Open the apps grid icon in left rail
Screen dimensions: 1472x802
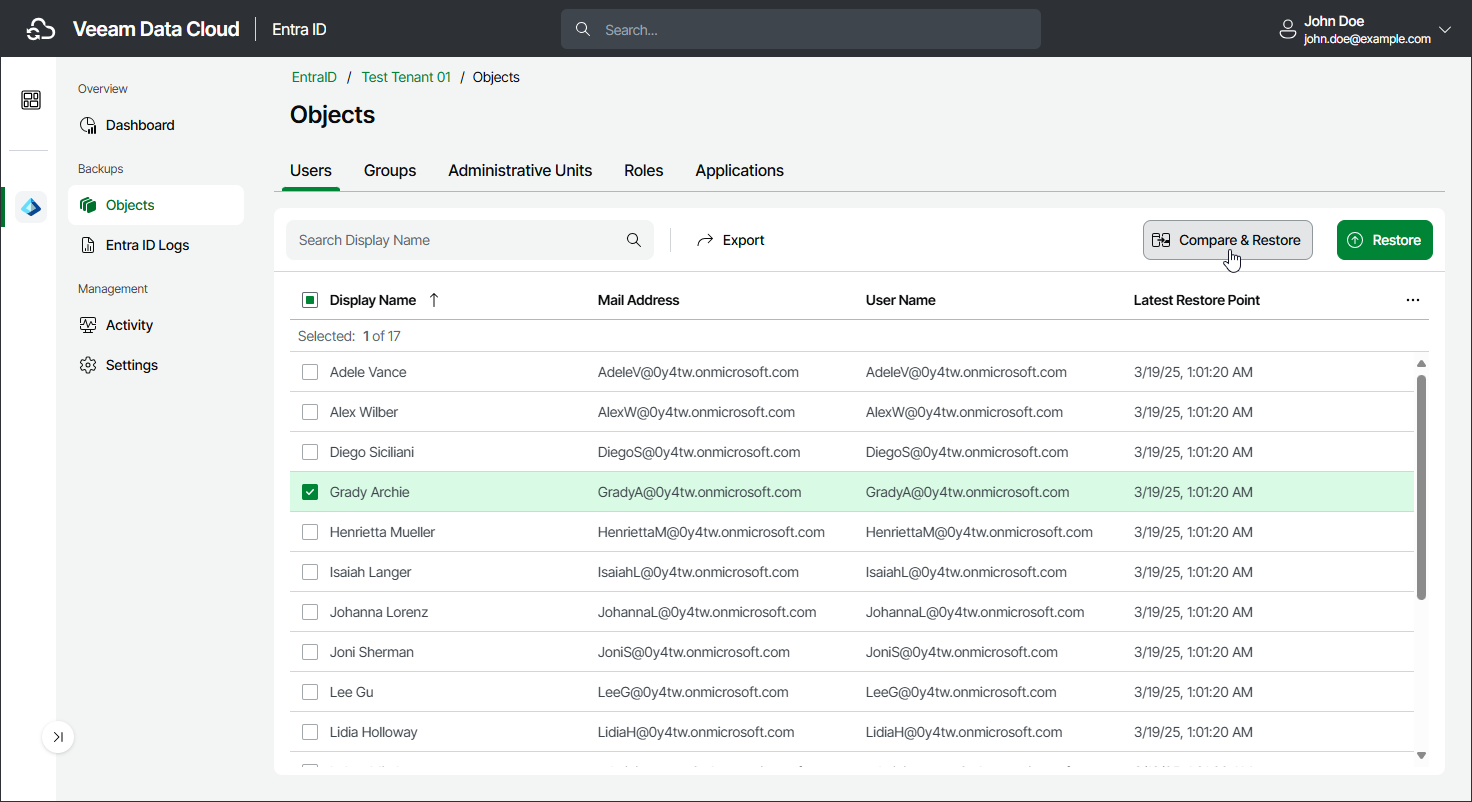coord(31,100)
